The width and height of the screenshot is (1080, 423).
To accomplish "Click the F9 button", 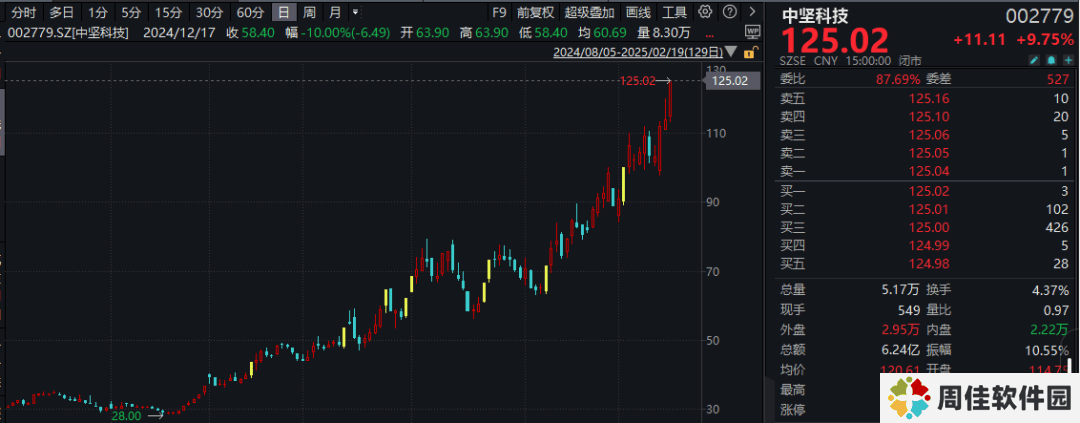I will (499, 12).
